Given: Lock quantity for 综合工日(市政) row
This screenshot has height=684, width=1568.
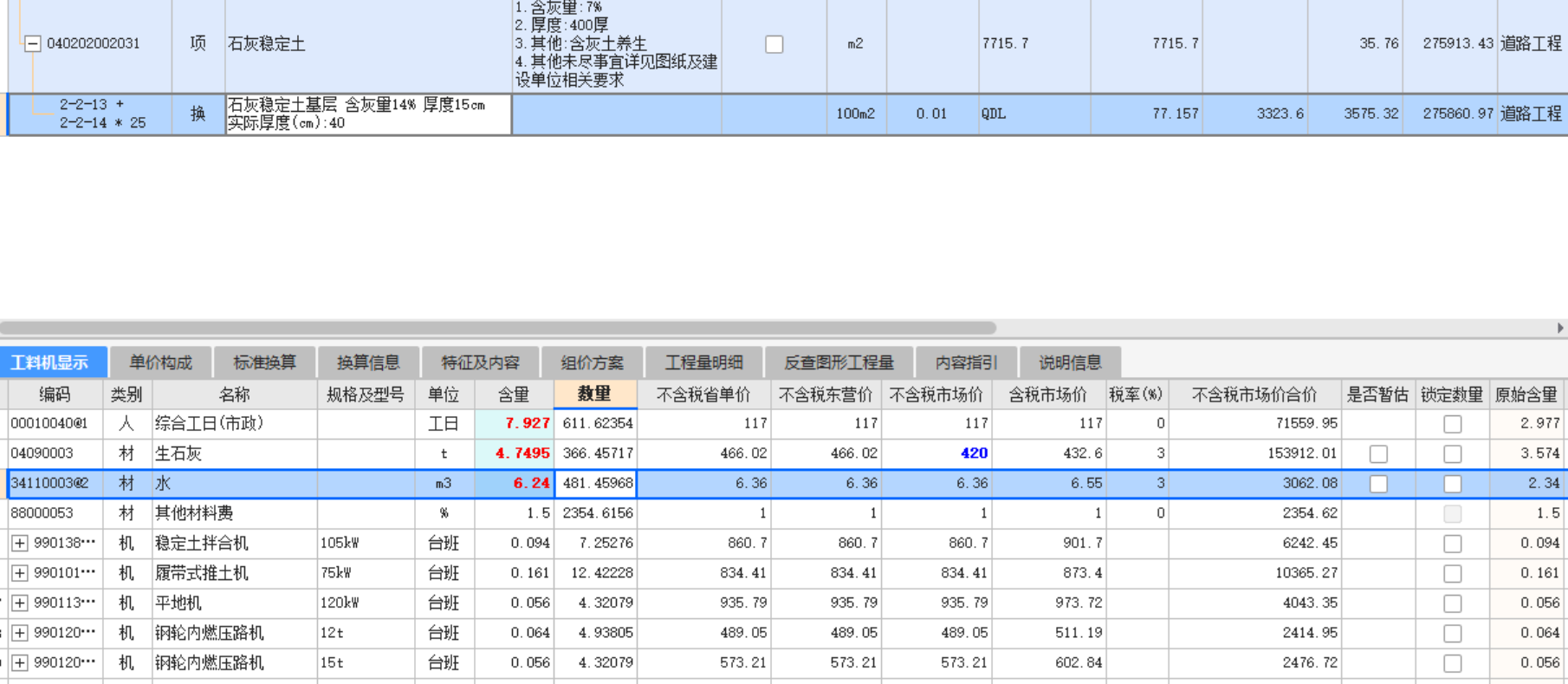Looking at the screenshot, I should pos(1453,424).
